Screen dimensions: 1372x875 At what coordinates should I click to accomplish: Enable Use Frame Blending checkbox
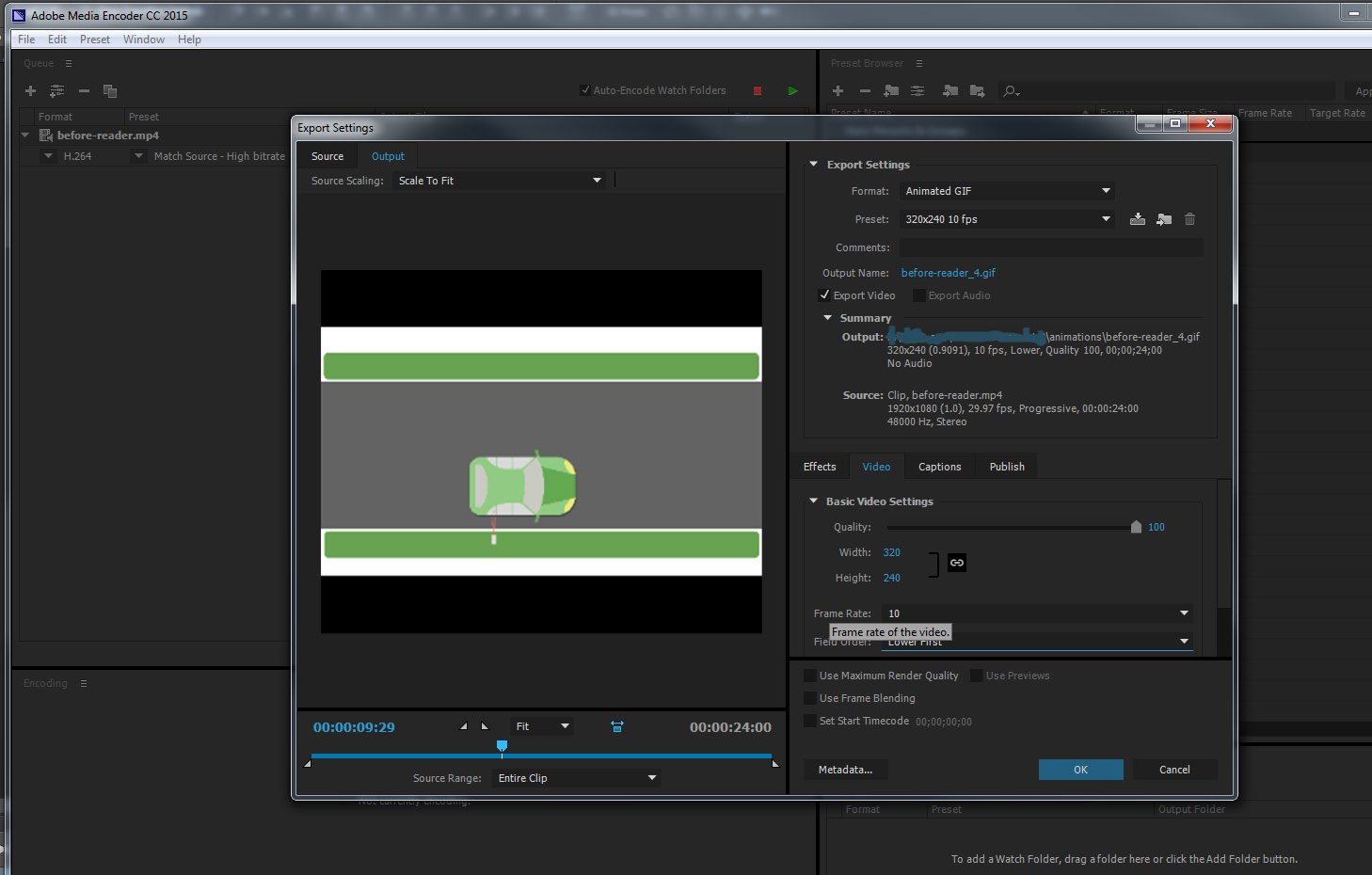click(810, 698)
